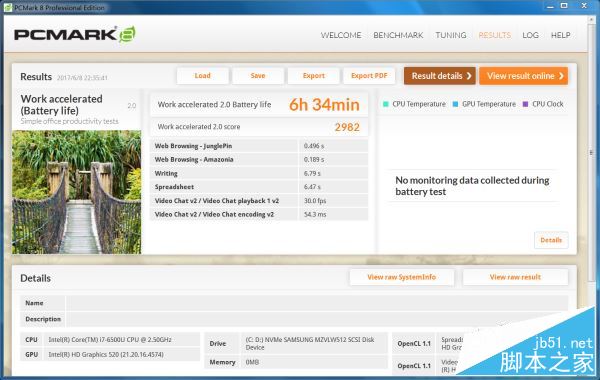Open the WELCOME tab
Screen dimensions: 600x380
pyautogui.click(x=341, y=35)
